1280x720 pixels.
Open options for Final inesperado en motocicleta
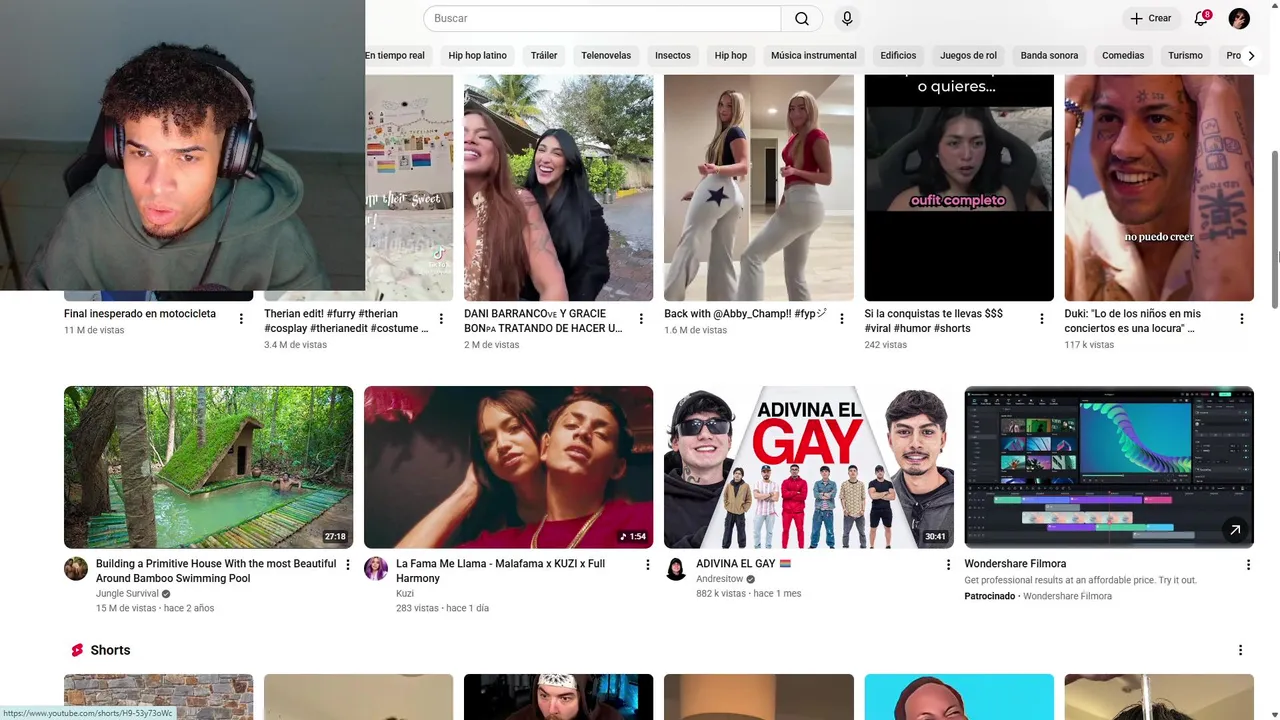click(241, 319)
